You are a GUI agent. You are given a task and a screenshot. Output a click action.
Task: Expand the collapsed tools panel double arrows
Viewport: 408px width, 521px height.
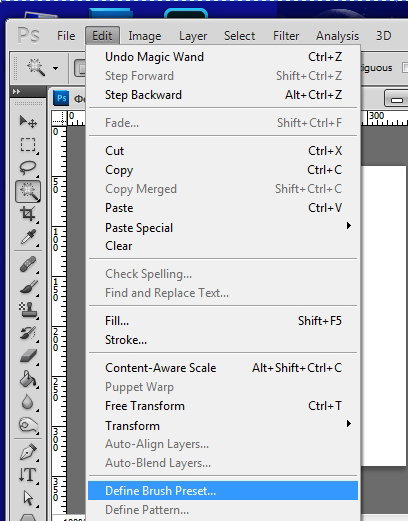(16, 91)
